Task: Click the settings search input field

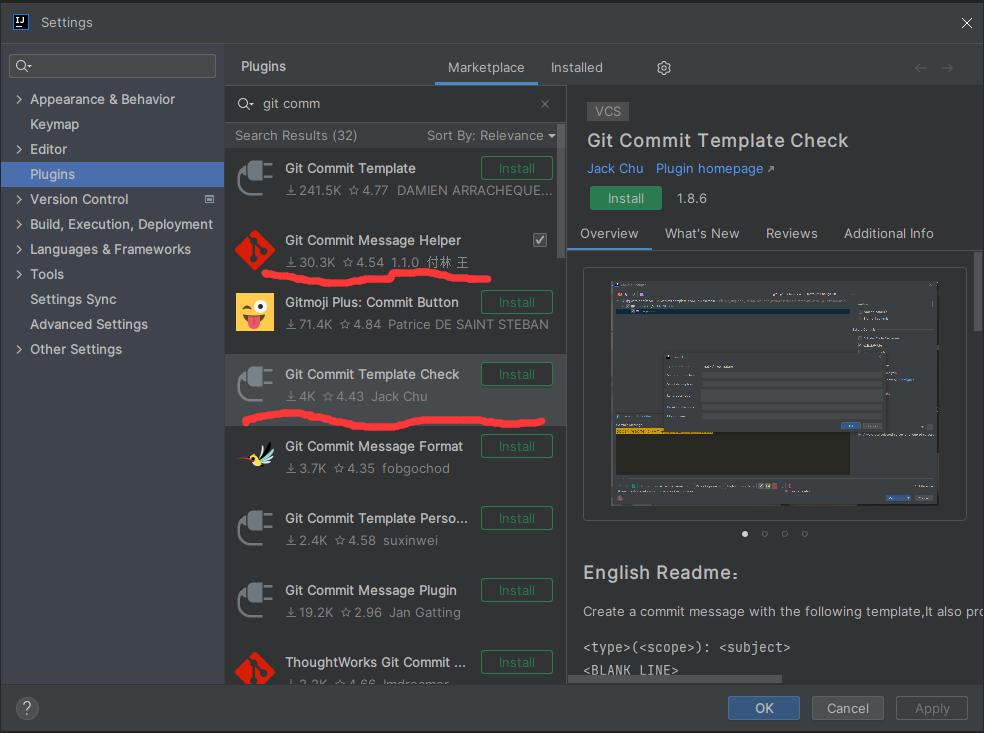Action: [112, 66]
